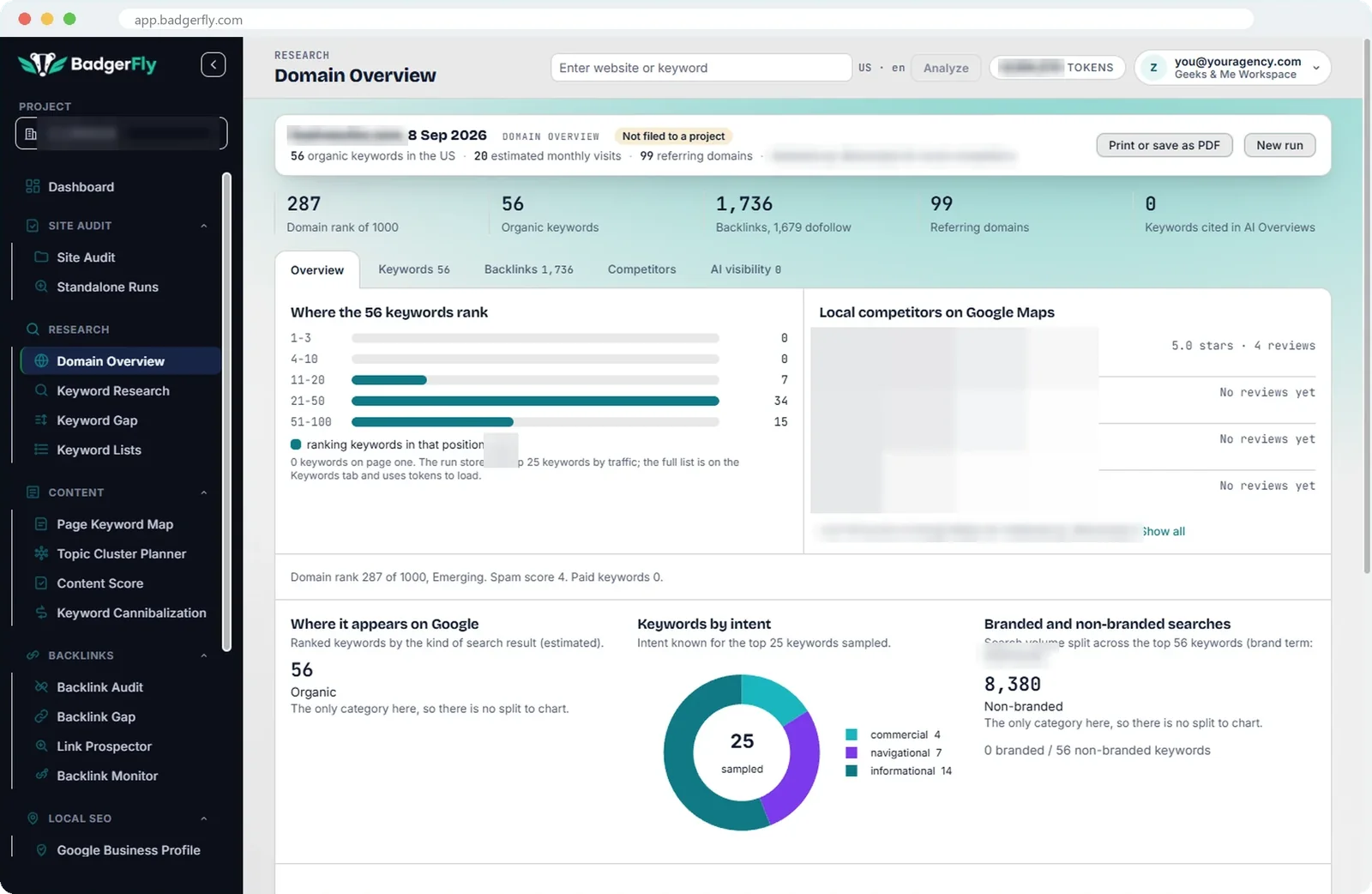The width and height of the screenshot is (1372, 894).
Task: Collapse the Backlinks section chevron
Action: pos(204,655)
